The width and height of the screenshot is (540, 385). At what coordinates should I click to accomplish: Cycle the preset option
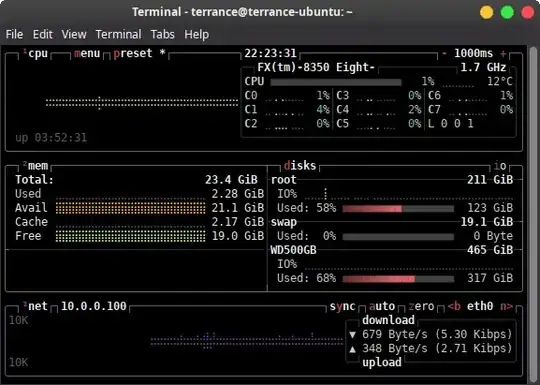point(133,54)
